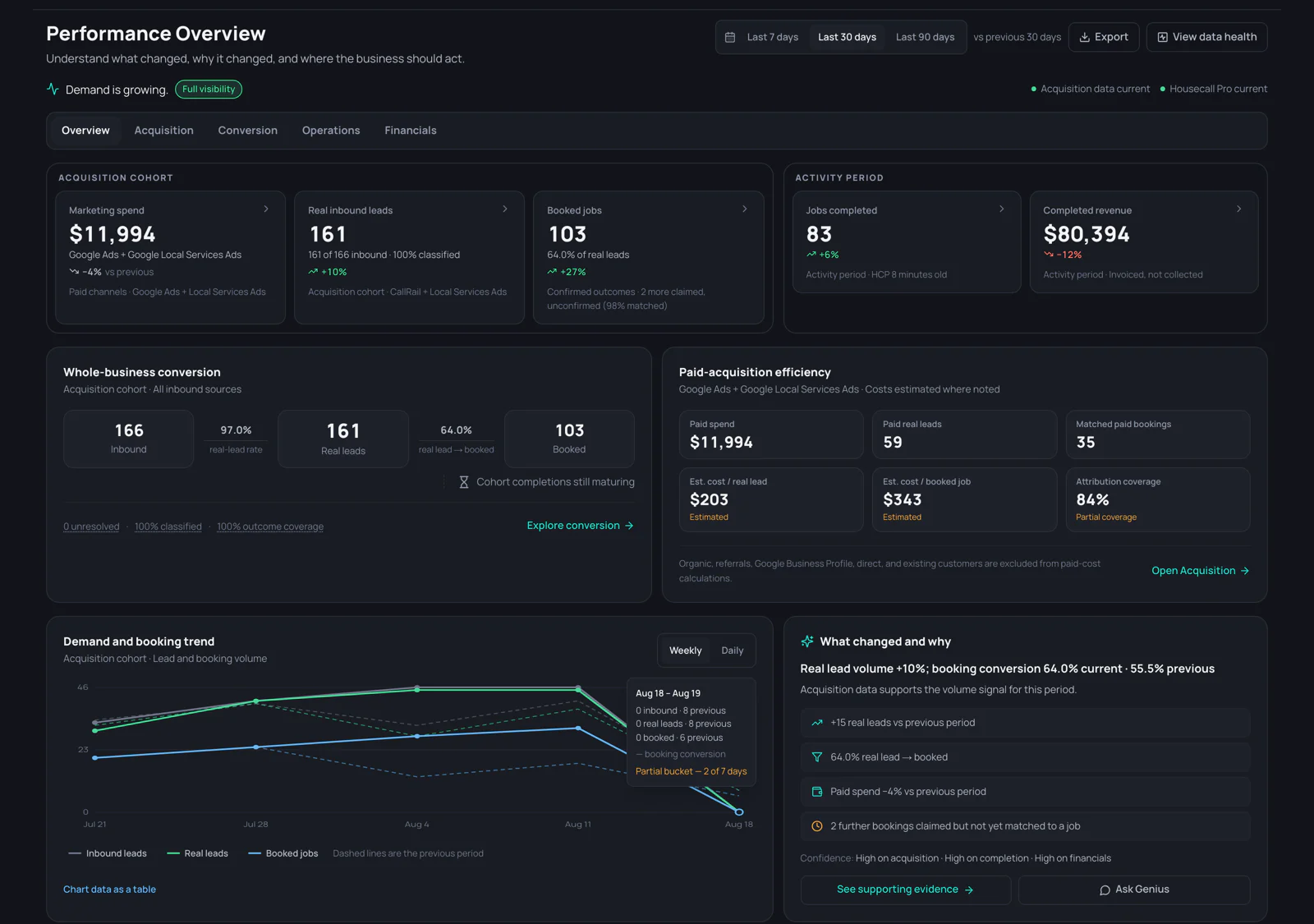
Task: Select the Last 7 days range
Action: click(772, 37)
